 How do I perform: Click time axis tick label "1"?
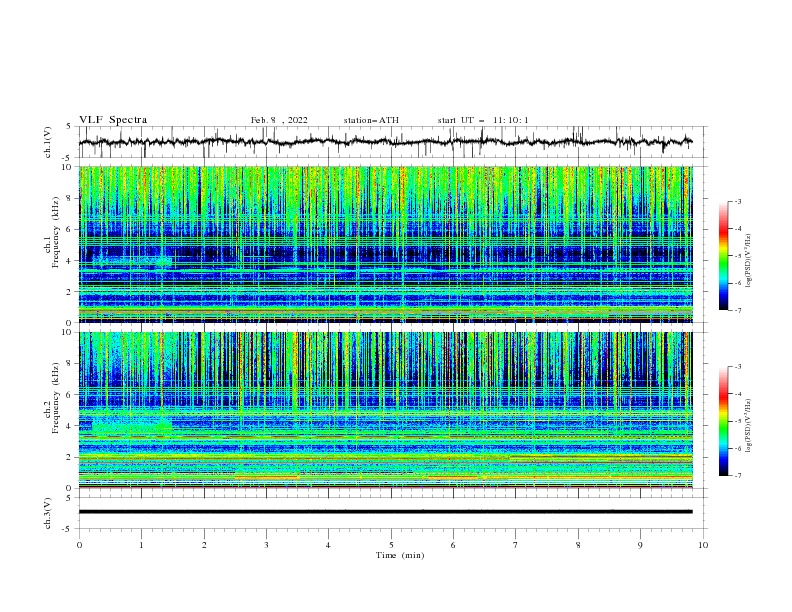pyautogui.click(x=141, y=545)
